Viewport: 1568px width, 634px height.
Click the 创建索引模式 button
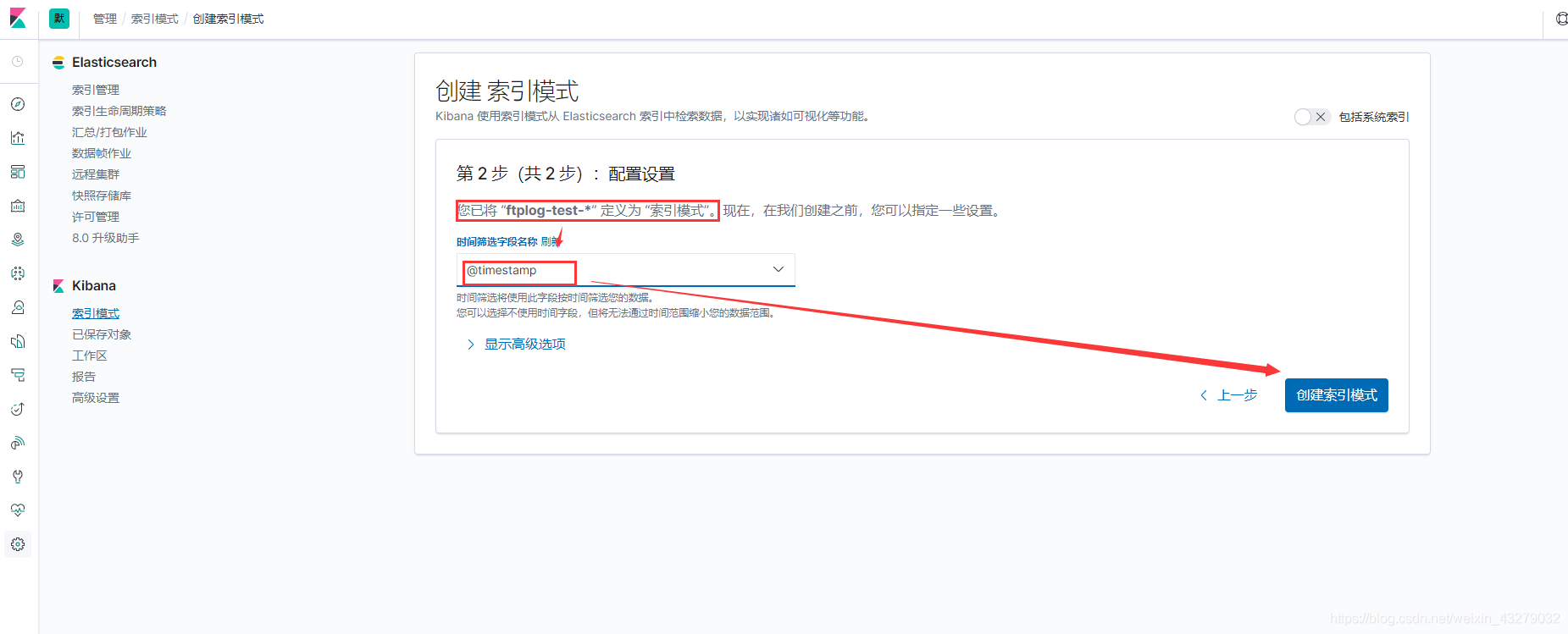[1336, 395]
